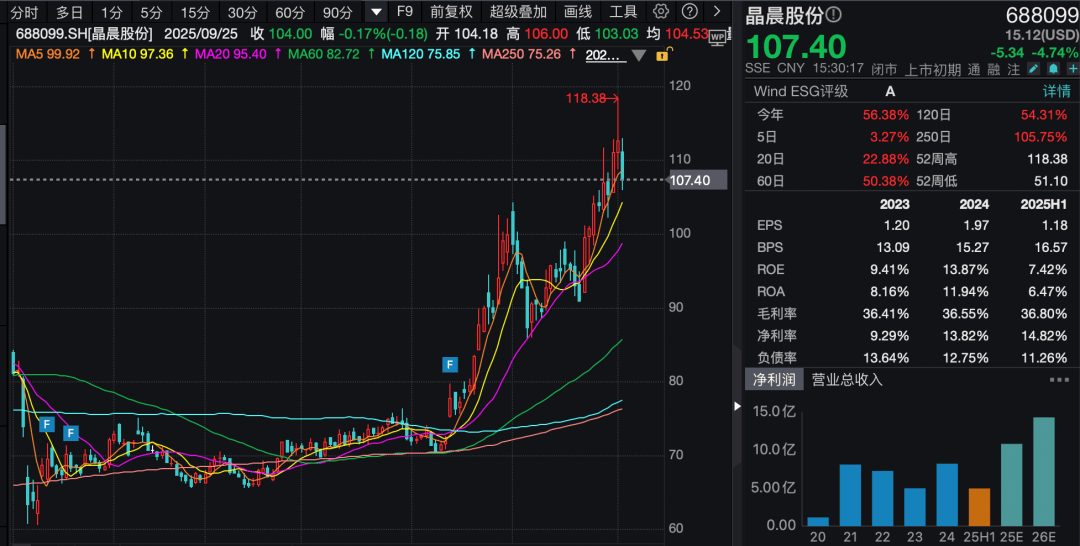
Task: Open the 画线 drawing tools
Action: pyautogui.click(x=578, y=12)
